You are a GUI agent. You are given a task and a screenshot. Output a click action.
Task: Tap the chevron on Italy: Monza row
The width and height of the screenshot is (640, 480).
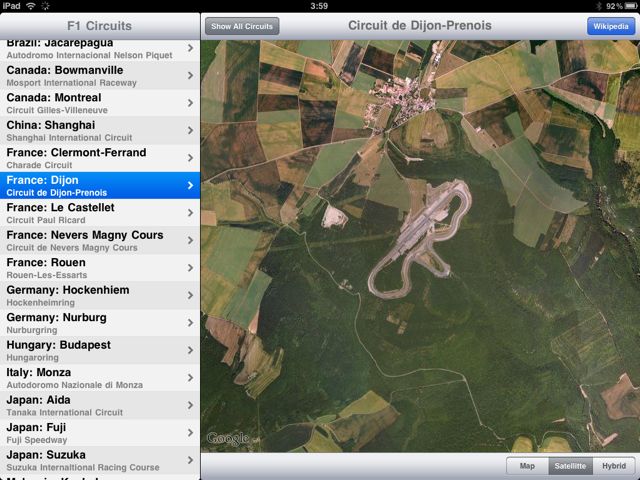(x=190, y=378)
